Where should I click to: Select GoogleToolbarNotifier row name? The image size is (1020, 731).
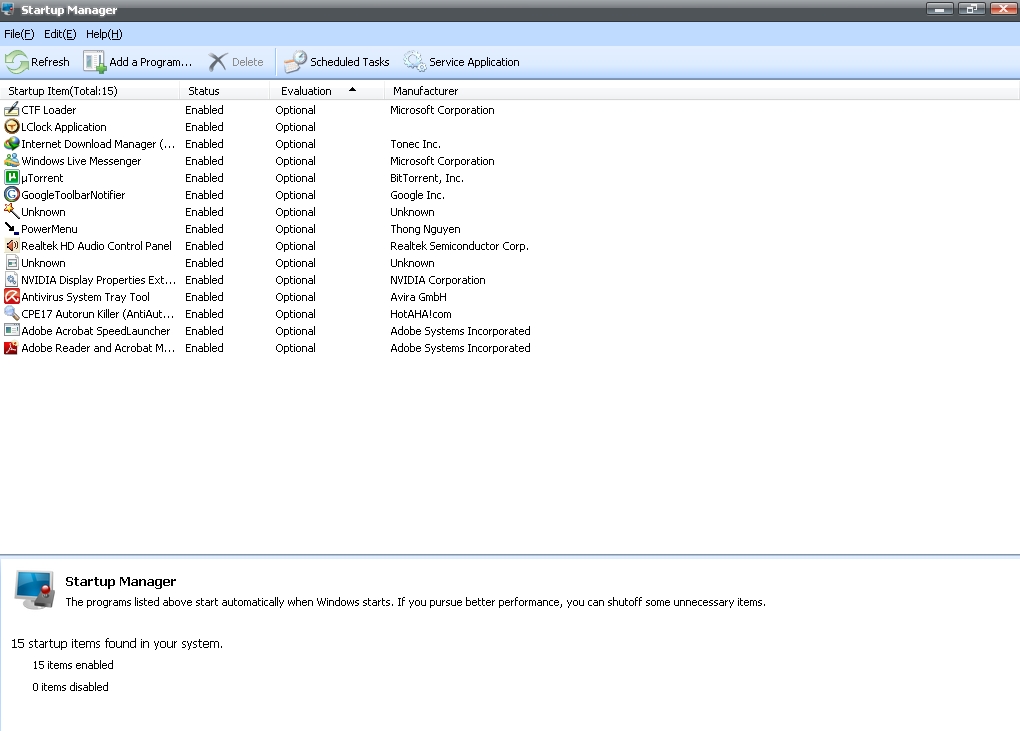pyautogui.click(x=74, y=194)
